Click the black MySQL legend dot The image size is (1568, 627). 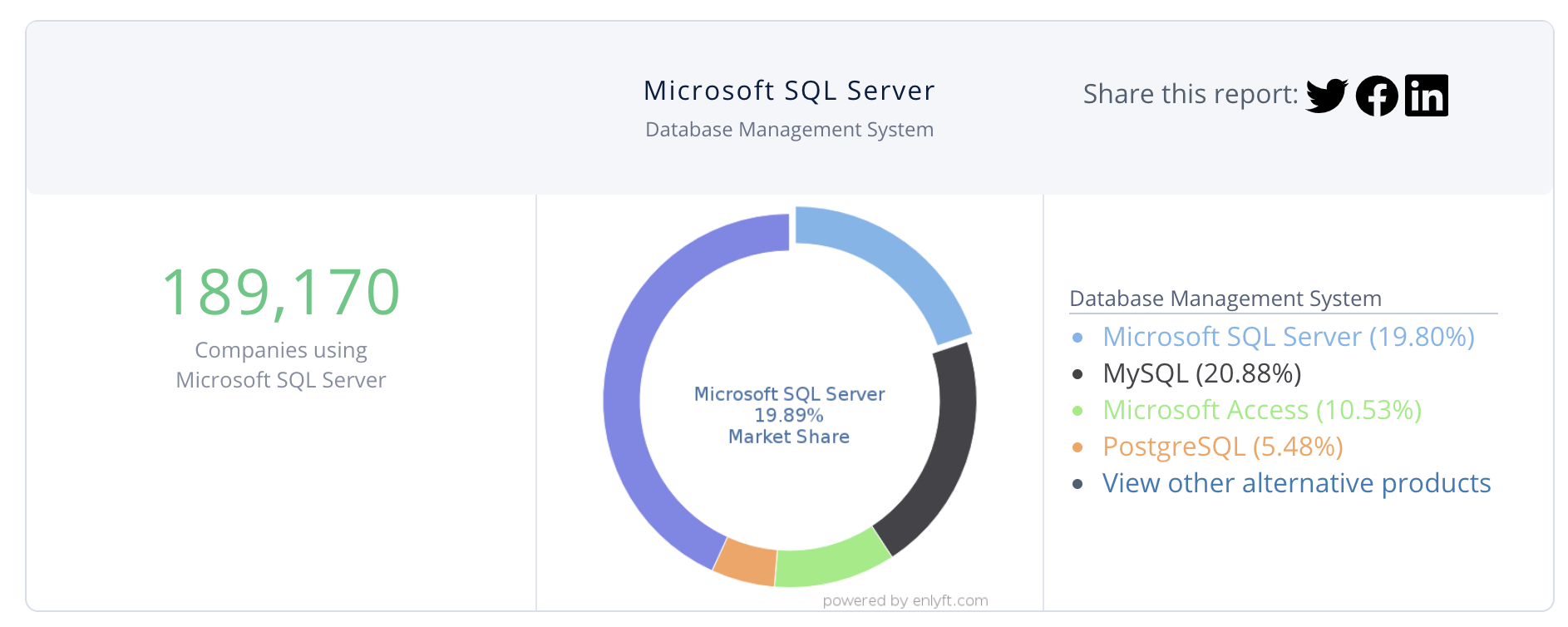tap(1077, 374)
